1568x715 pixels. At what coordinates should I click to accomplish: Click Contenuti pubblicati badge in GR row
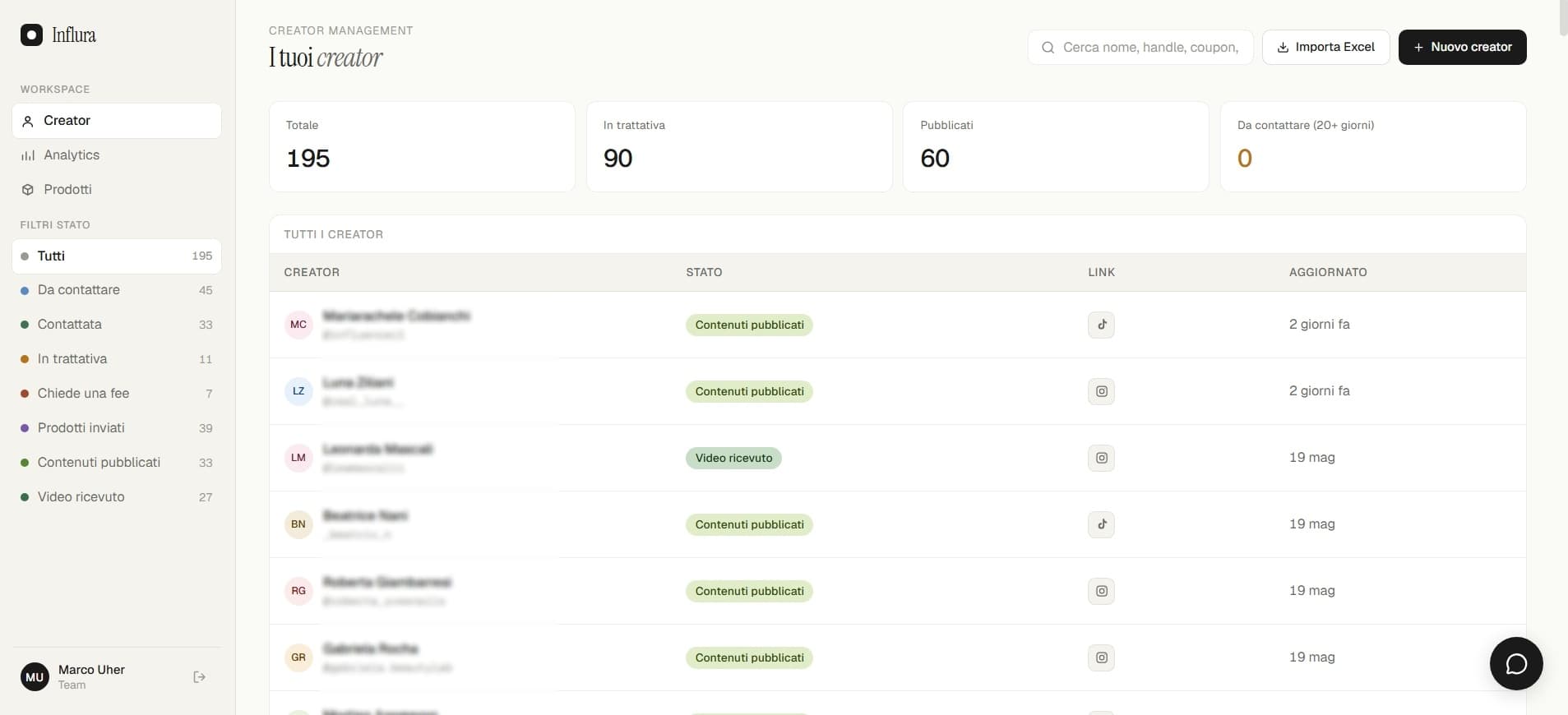[749, 657]
